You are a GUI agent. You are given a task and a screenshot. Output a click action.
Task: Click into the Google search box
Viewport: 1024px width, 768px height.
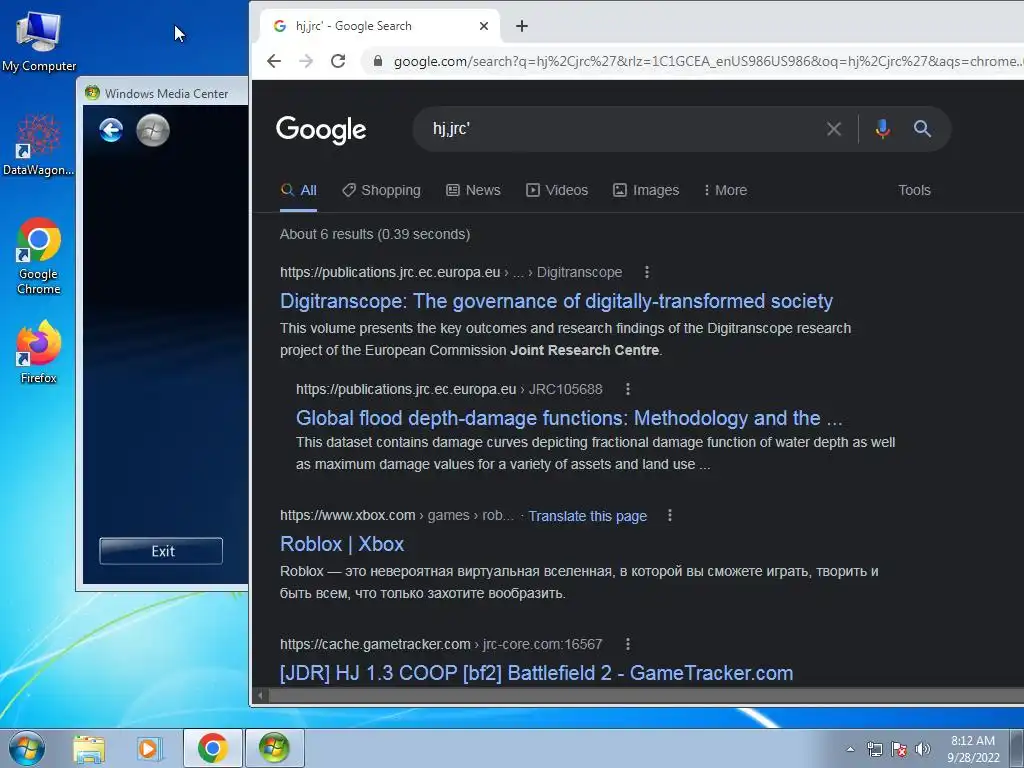click(620, 129)
